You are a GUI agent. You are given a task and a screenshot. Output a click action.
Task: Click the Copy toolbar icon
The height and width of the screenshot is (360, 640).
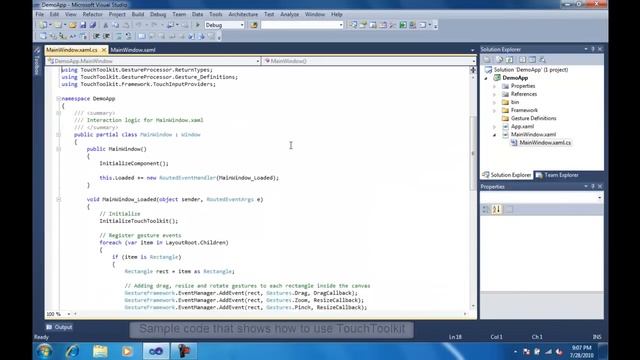point(116,25)
